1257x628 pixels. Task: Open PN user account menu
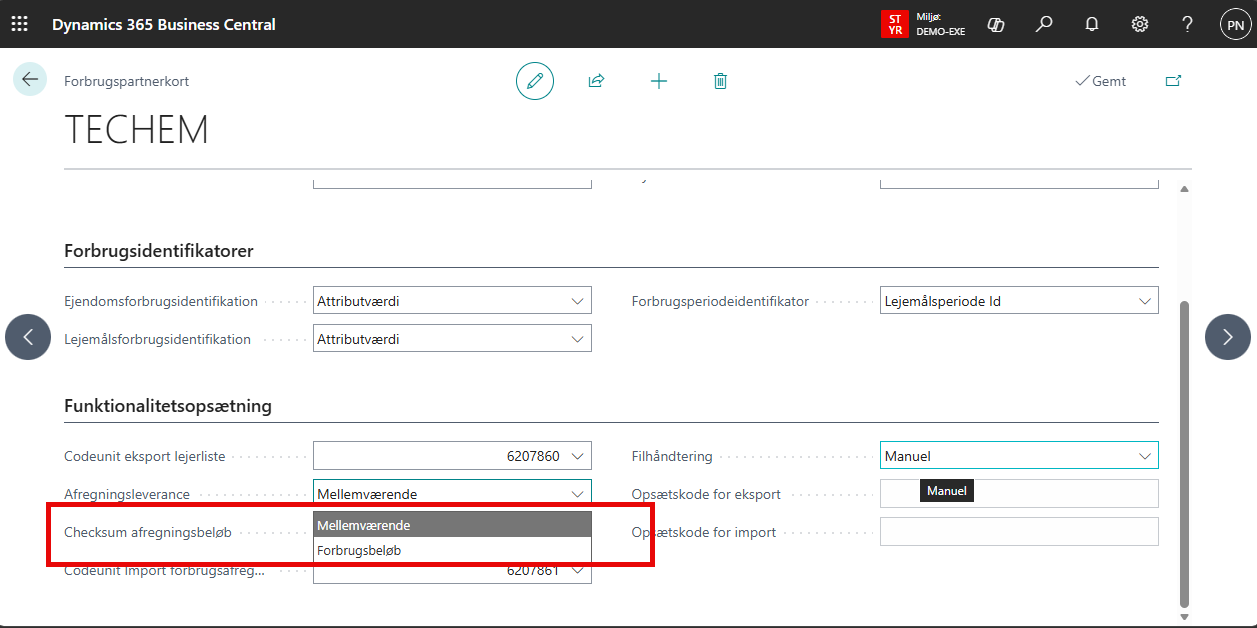pos(1235,24)
